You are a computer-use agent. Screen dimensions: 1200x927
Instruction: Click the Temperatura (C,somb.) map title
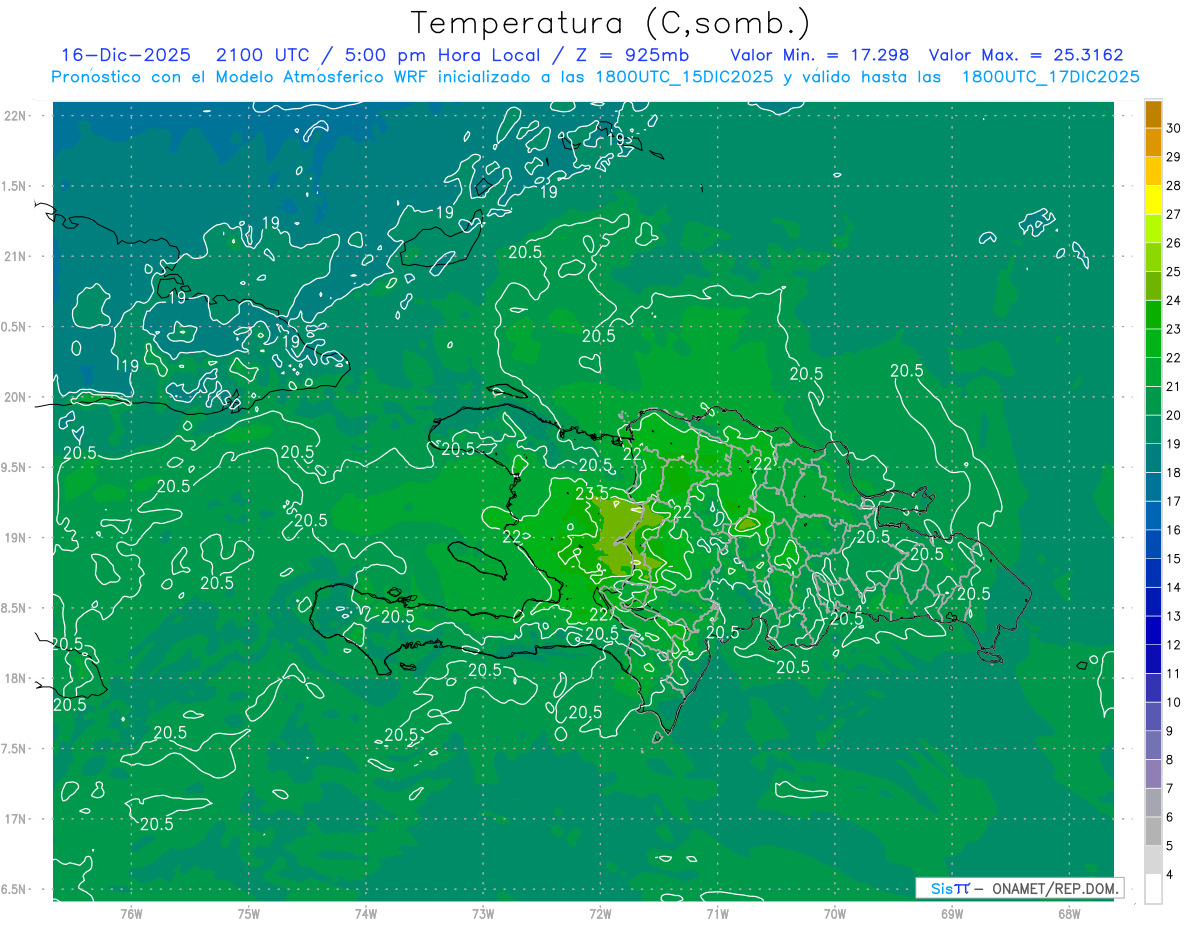[x=610, y=23]
